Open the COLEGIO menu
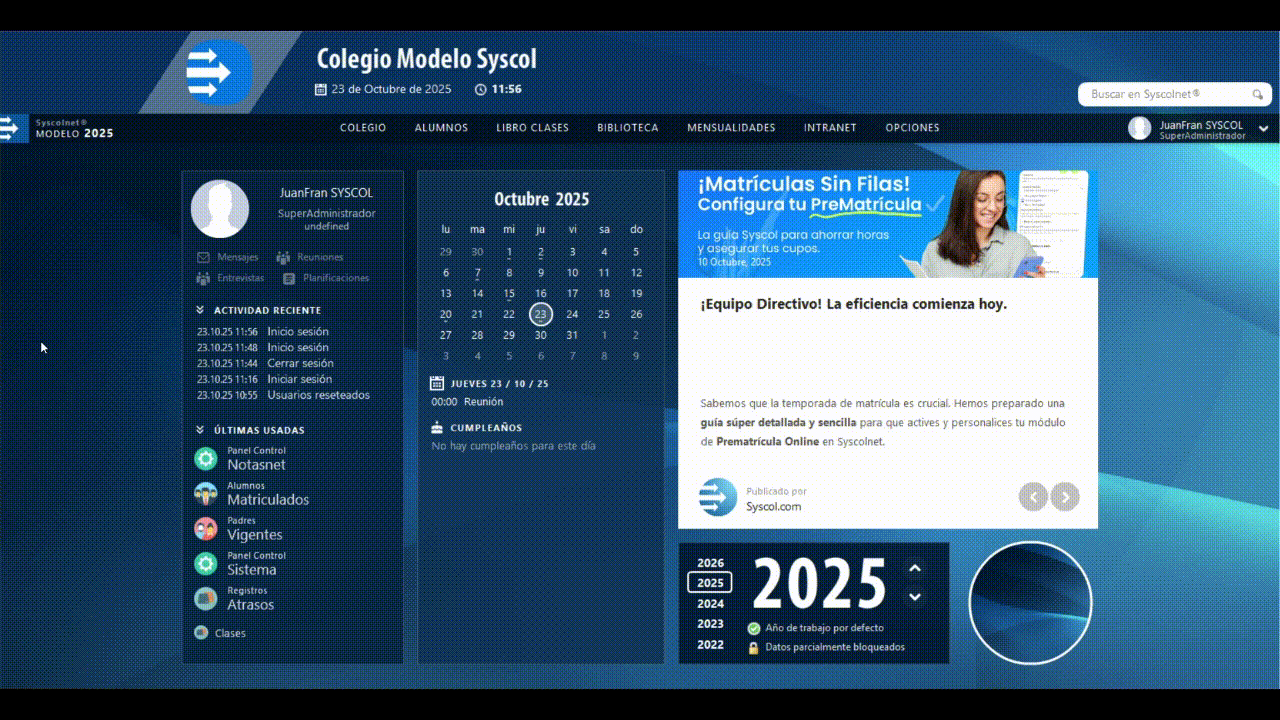The height and width of the screenshot is (720, 1280). coord(363,128)
